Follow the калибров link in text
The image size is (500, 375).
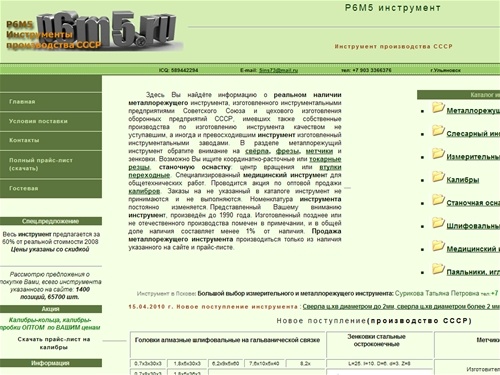(x=144, y=191)
